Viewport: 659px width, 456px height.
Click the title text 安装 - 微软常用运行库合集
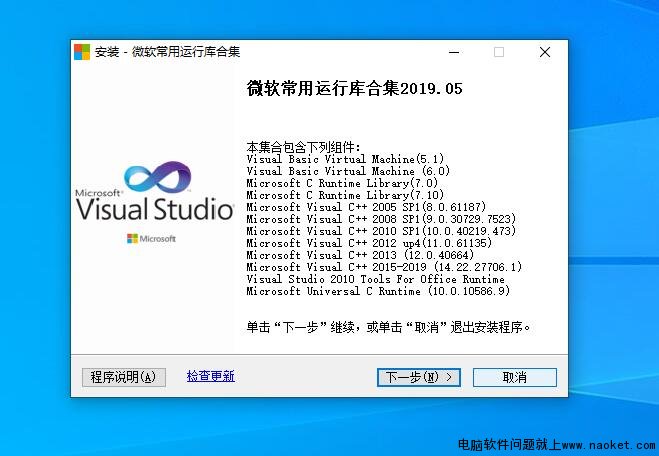point(167,52)
